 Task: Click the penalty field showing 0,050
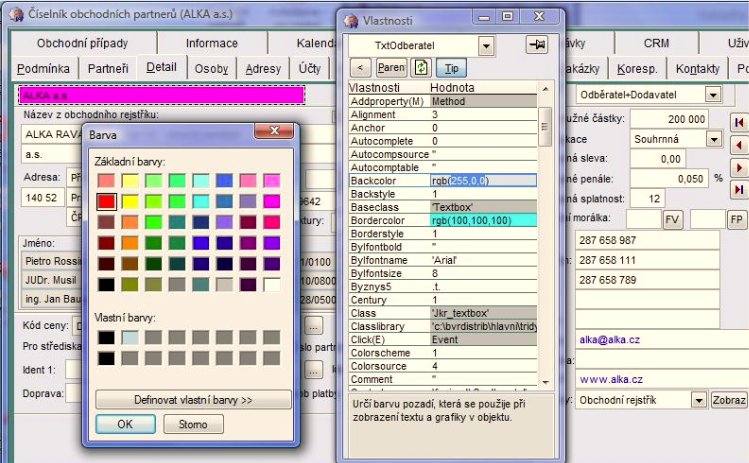click(x=669, y=179)
